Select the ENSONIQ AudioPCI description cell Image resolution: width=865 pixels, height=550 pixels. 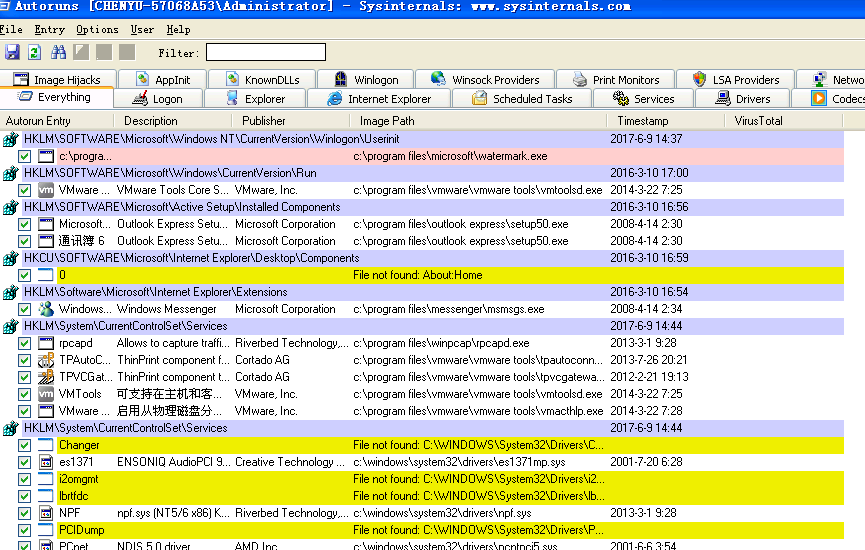(174, 462)
